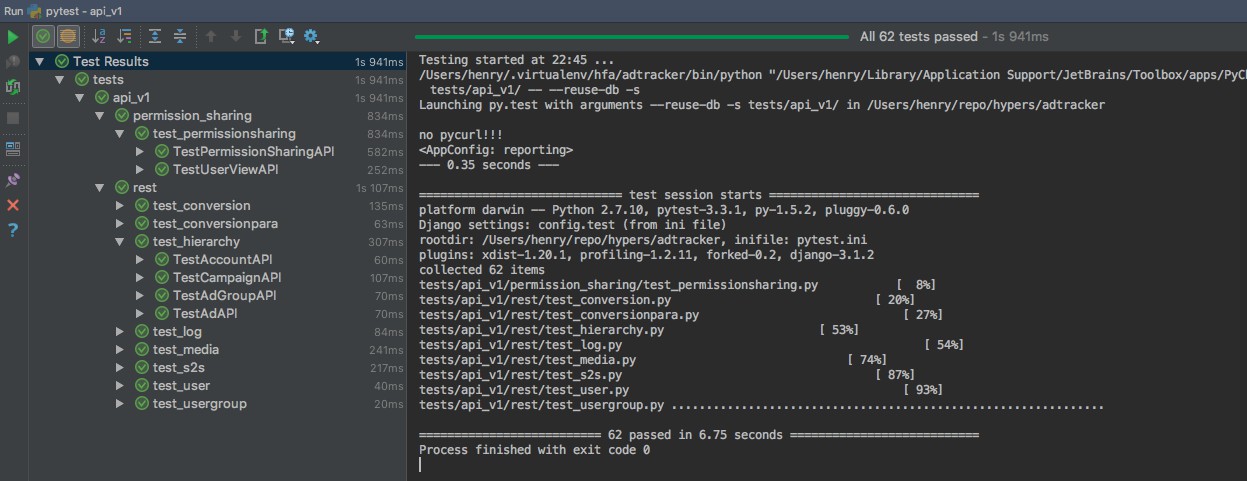Sort test results alphabetically

coord(99,37)
